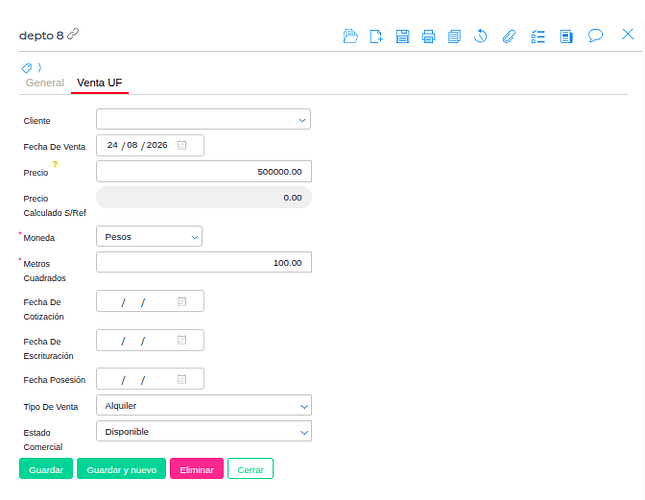The height and width of the screenshot is (500, 645).
Task: Open comments with the speech bubble icon
Action: [595, 36]
